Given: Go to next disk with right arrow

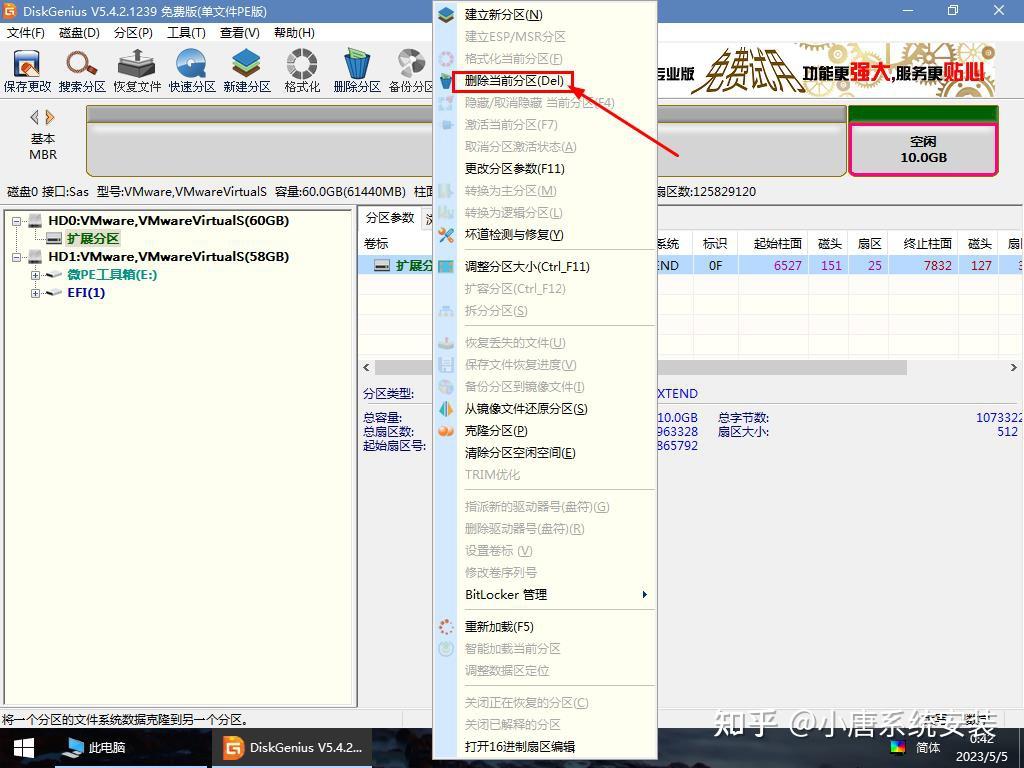Looking at the screenshot, I should [50, 118].
